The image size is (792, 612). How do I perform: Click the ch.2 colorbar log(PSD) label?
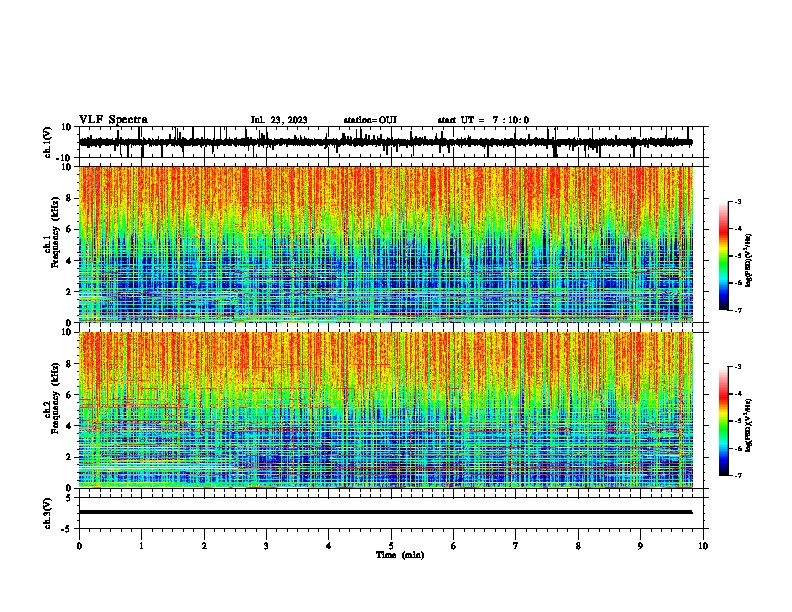coord(748,425)
